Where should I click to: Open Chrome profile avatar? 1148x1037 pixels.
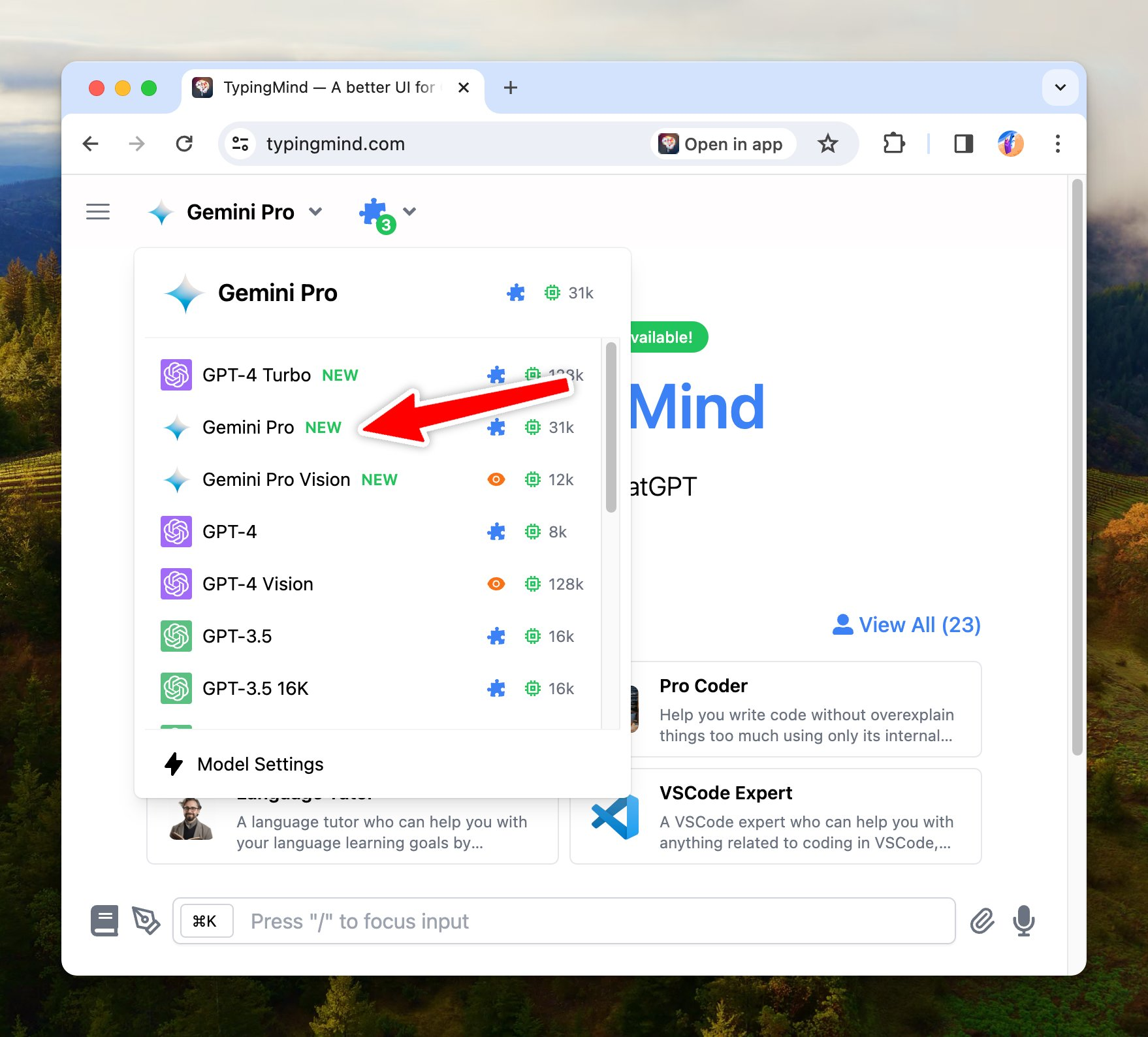tap(1010, 144)
